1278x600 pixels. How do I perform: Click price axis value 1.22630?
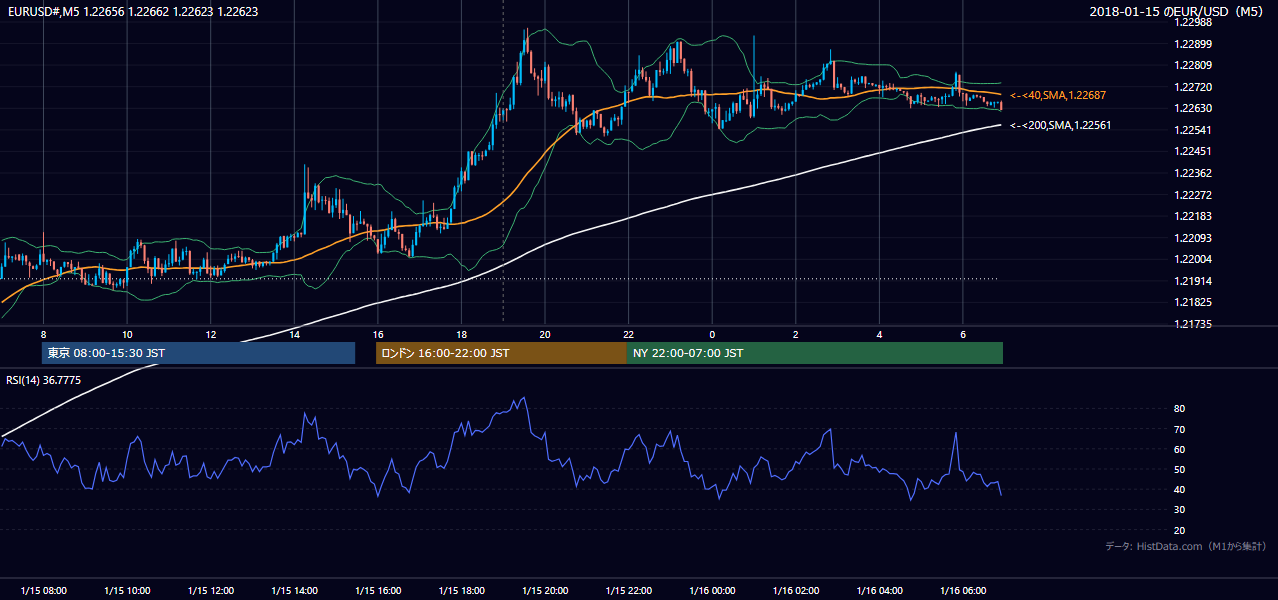click(x=1194, y=109)
